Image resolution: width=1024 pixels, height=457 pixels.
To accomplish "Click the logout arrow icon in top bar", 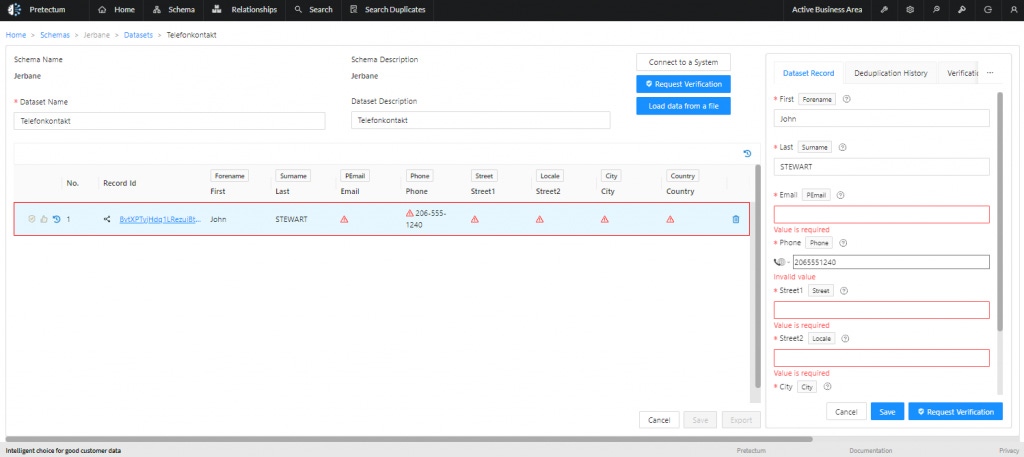I will (987, 10).
